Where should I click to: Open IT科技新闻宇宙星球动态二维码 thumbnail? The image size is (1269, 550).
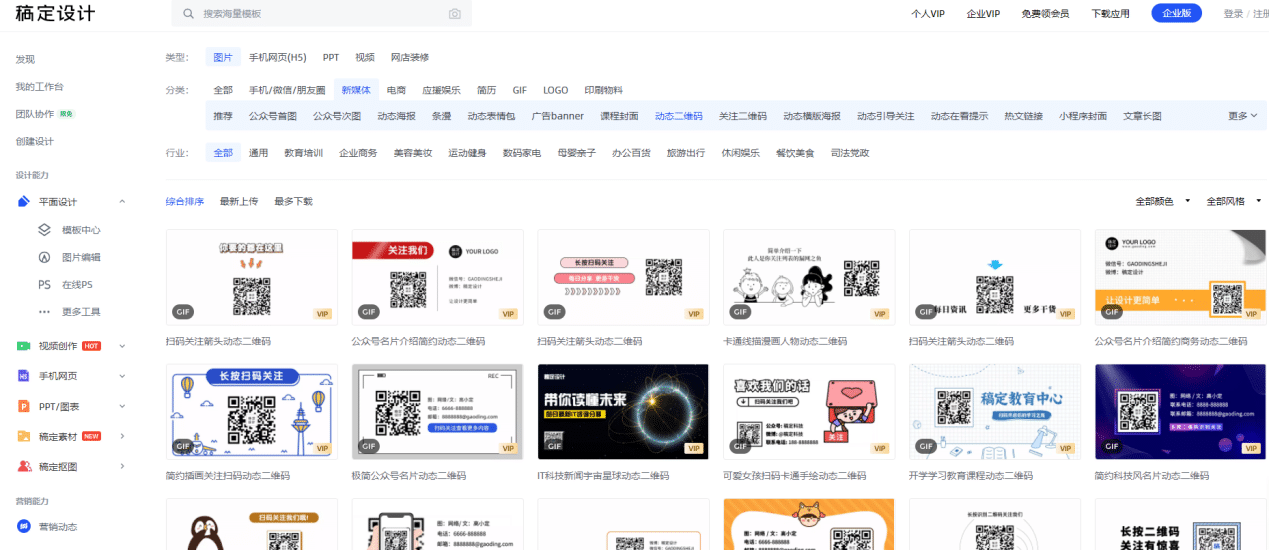tap(623, 411)
